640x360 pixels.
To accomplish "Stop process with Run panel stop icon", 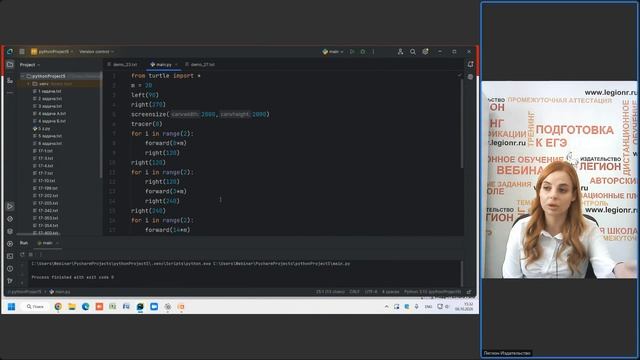I will [x=31, y=254].
